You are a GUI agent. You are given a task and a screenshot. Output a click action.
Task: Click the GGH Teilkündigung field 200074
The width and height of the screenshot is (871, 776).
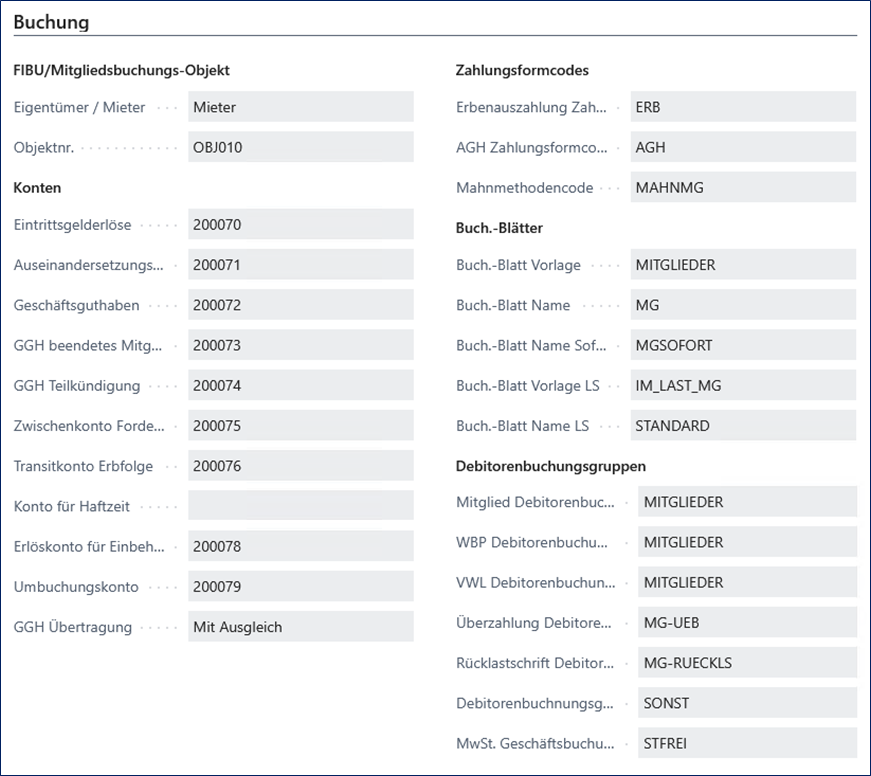(x=300, y=385)
